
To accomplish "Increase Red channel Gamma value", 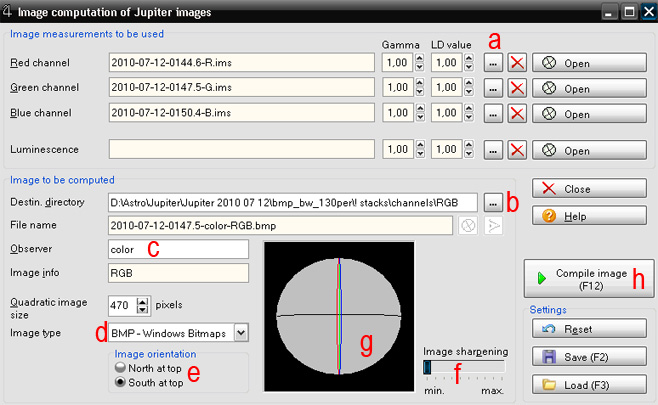I will click(419, 58).
